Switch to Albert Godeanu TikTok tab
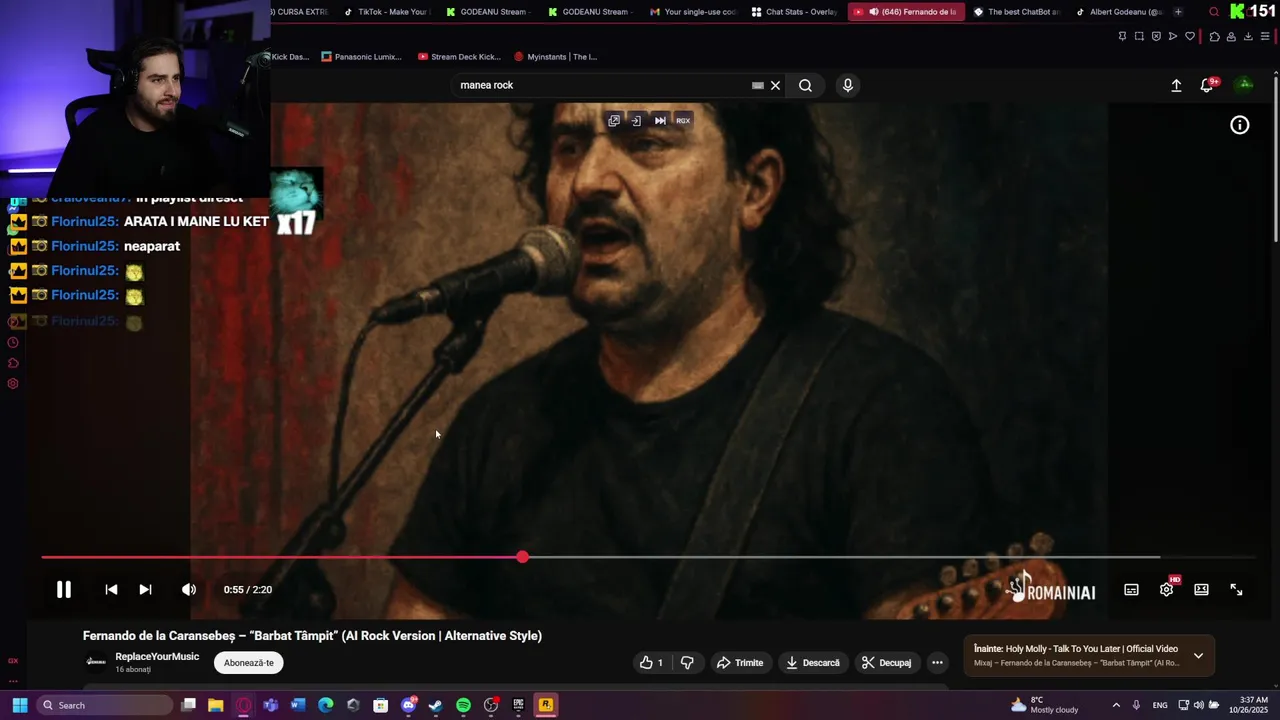This screenshot has height=720, width=1280. 1117,12
